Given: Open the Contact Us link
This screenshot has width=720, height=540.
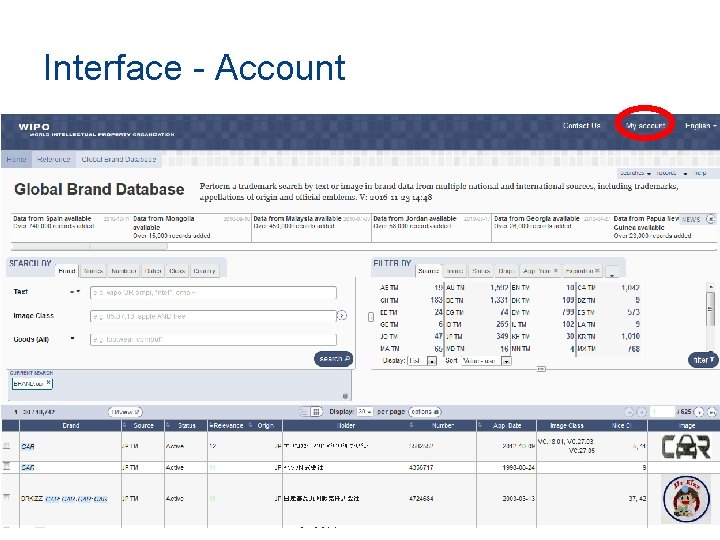Looking at the screenshot, I should (x=581, y=125).
